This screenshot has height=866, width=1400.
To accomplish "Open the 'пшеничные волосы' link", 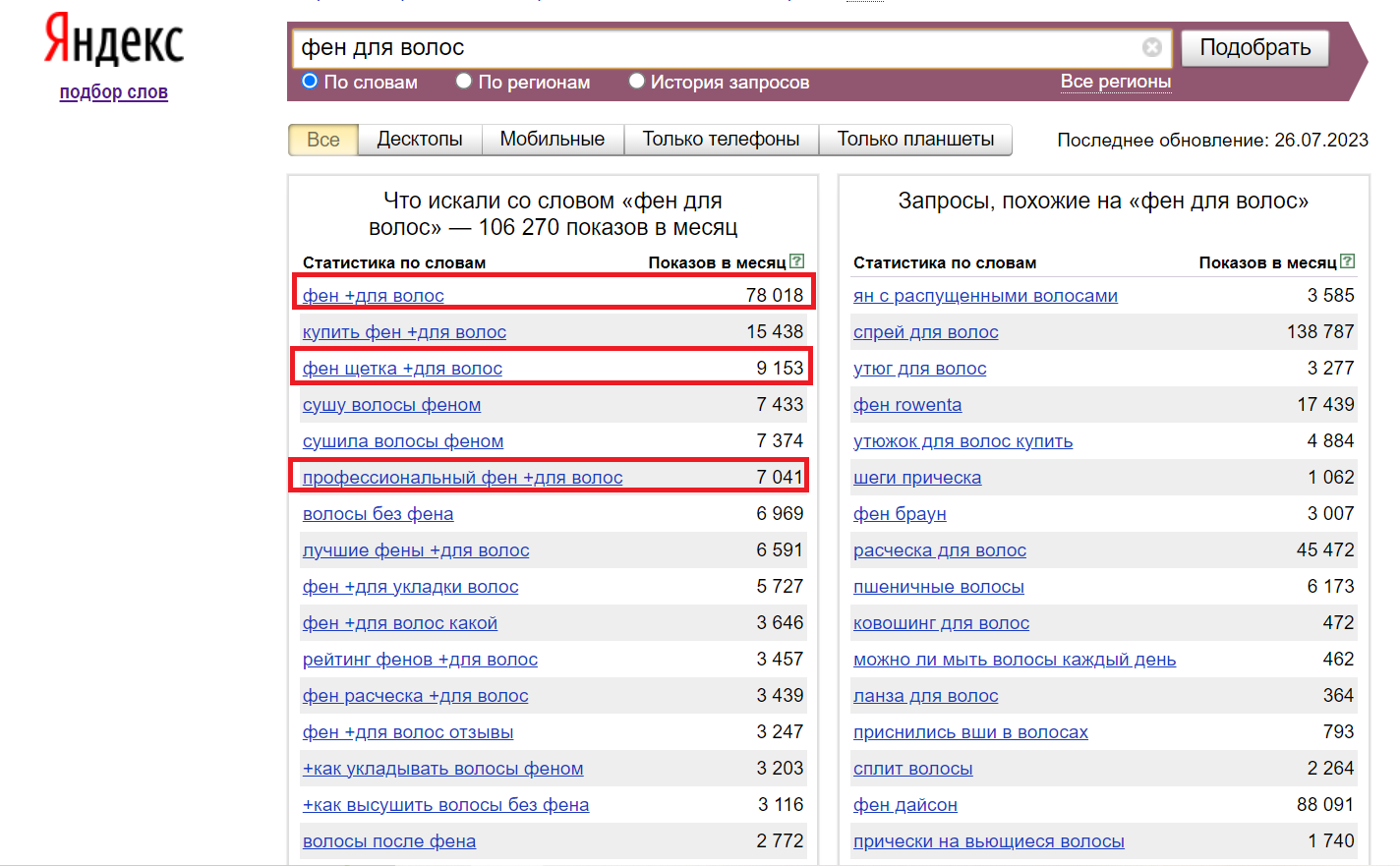I will pyautogui.click(x=939, y=587).
